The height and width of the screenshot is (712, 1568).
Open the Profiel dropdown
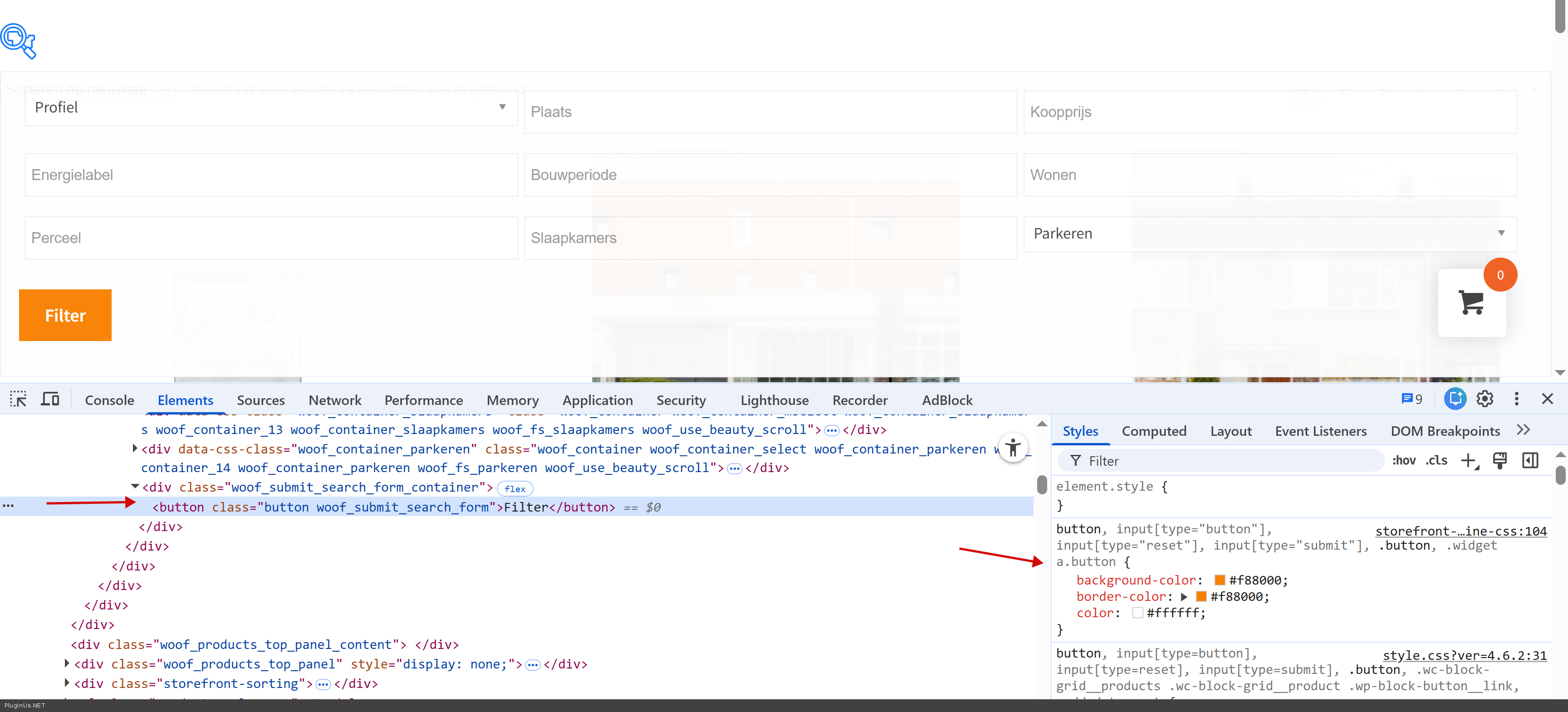point(271,108)
